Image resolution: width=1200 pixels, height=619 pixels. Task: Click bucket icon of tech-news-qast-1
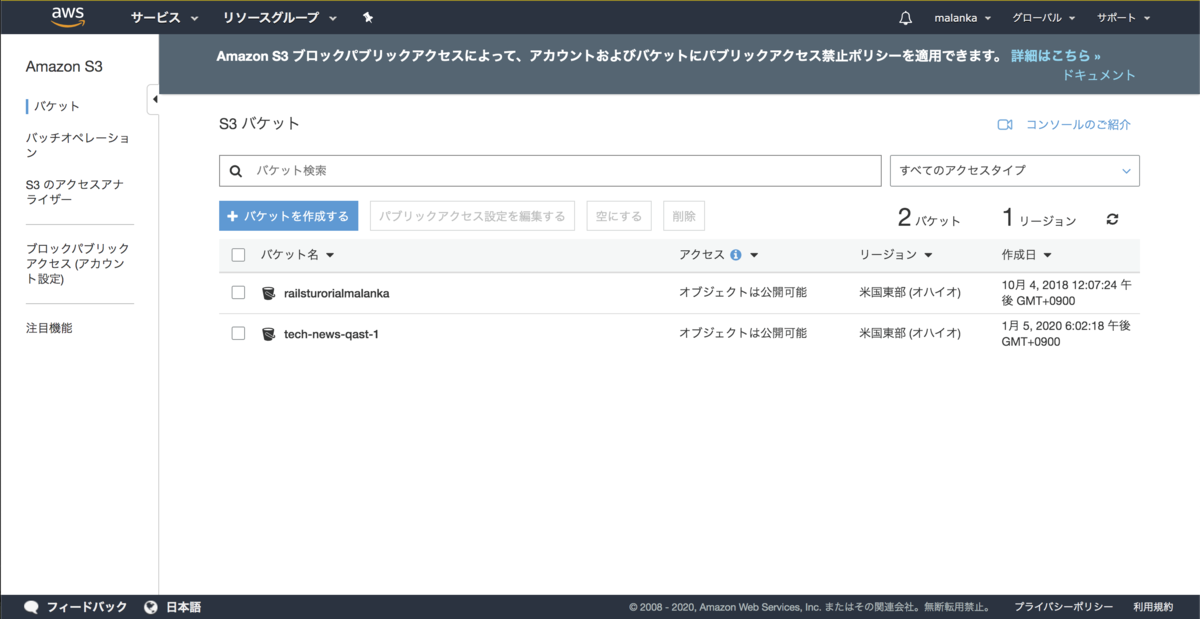pos(268,334)
